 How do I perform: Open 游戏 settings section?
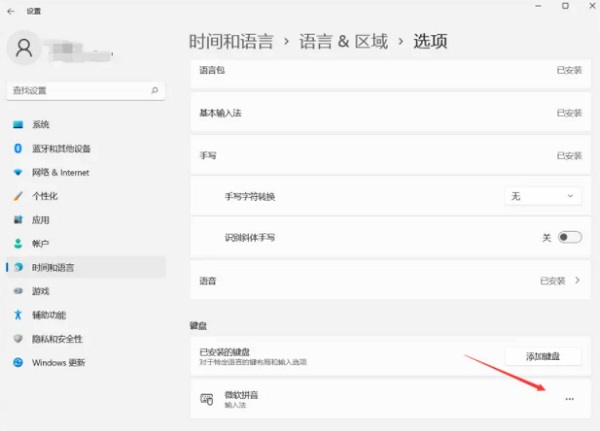click(x=86, y=291)
